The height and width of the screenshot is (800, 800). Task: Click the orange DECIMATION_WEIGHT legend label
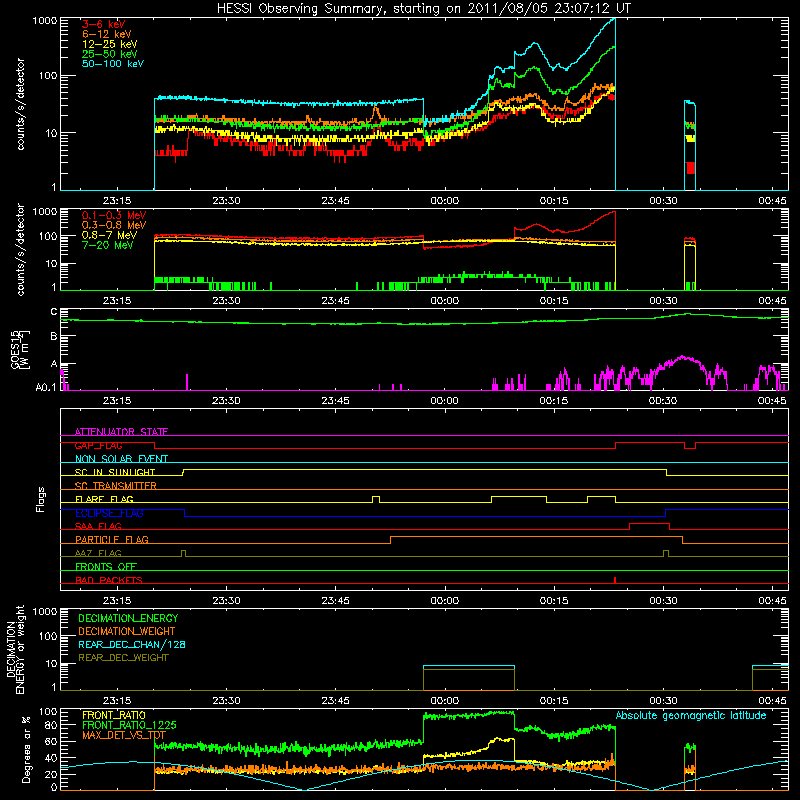coord(127,631)
